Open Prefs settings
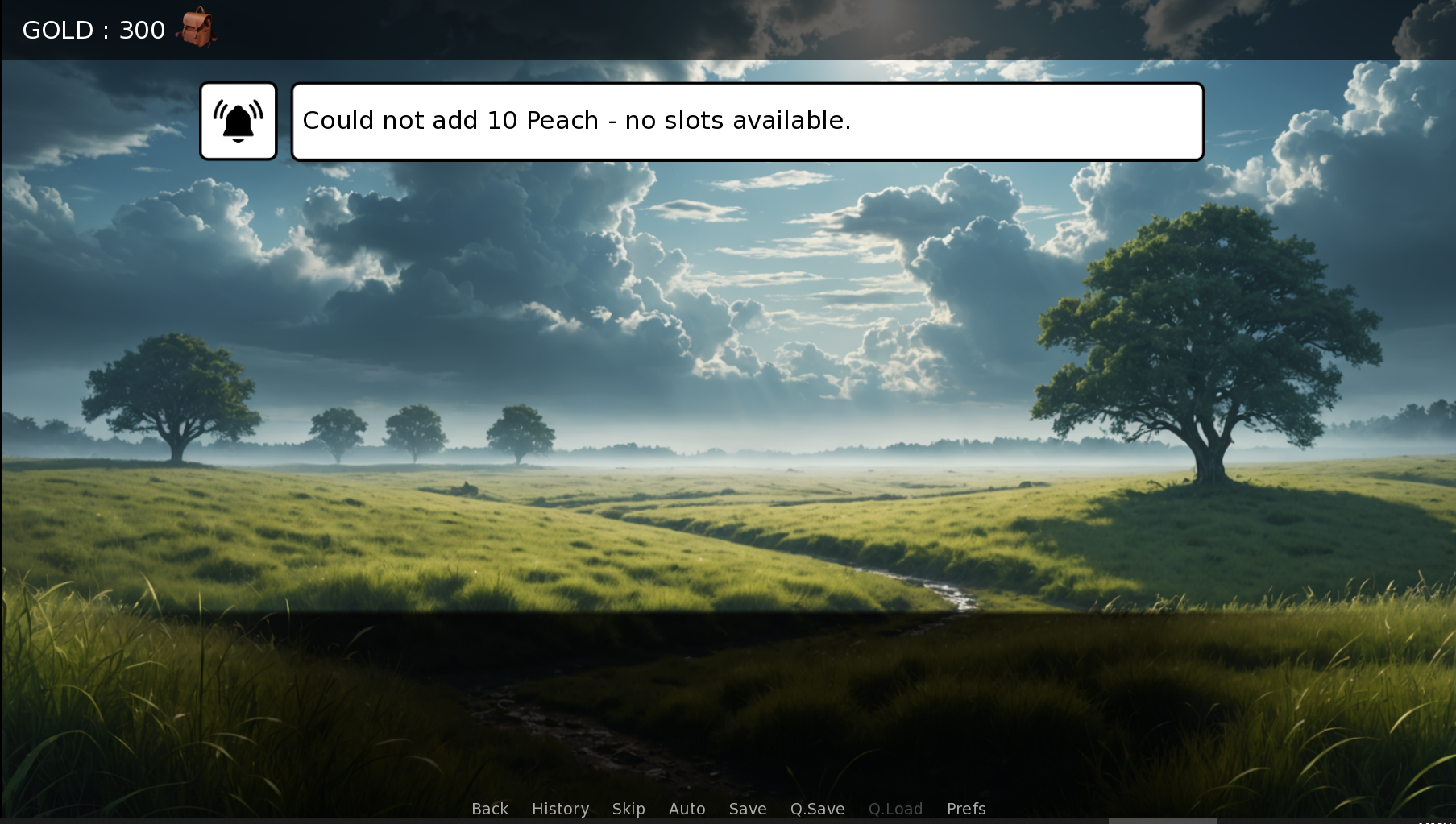 [966, 809]
